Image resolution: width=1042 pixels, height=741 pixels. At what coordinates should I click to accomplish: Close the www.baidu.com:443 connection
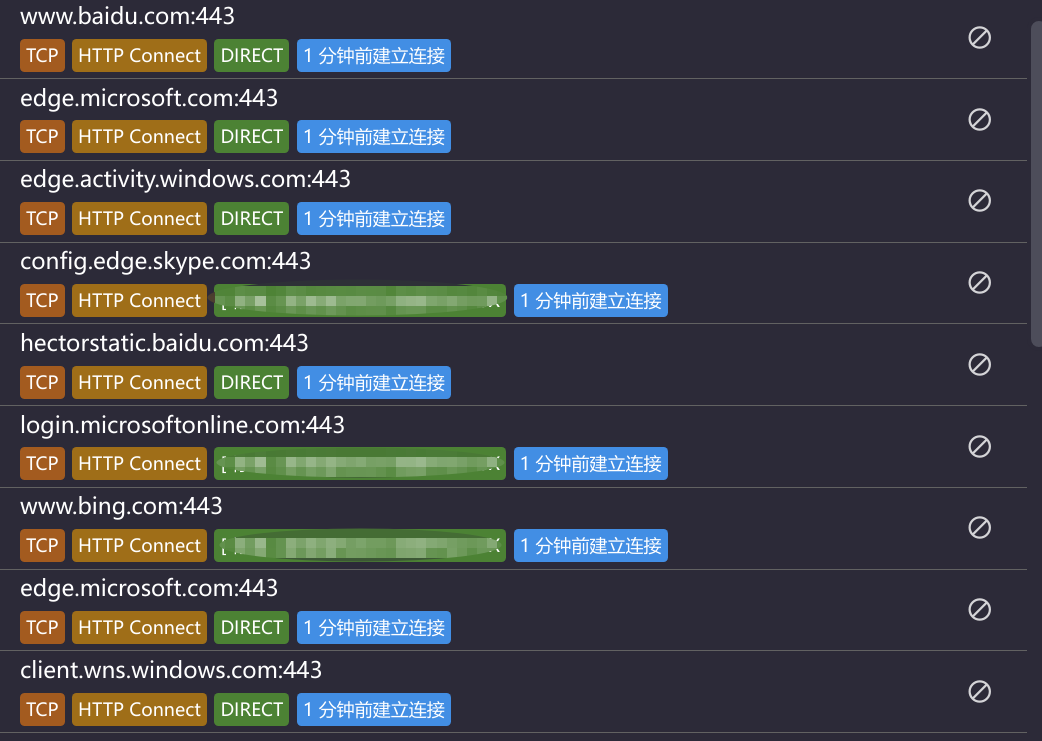979,37
